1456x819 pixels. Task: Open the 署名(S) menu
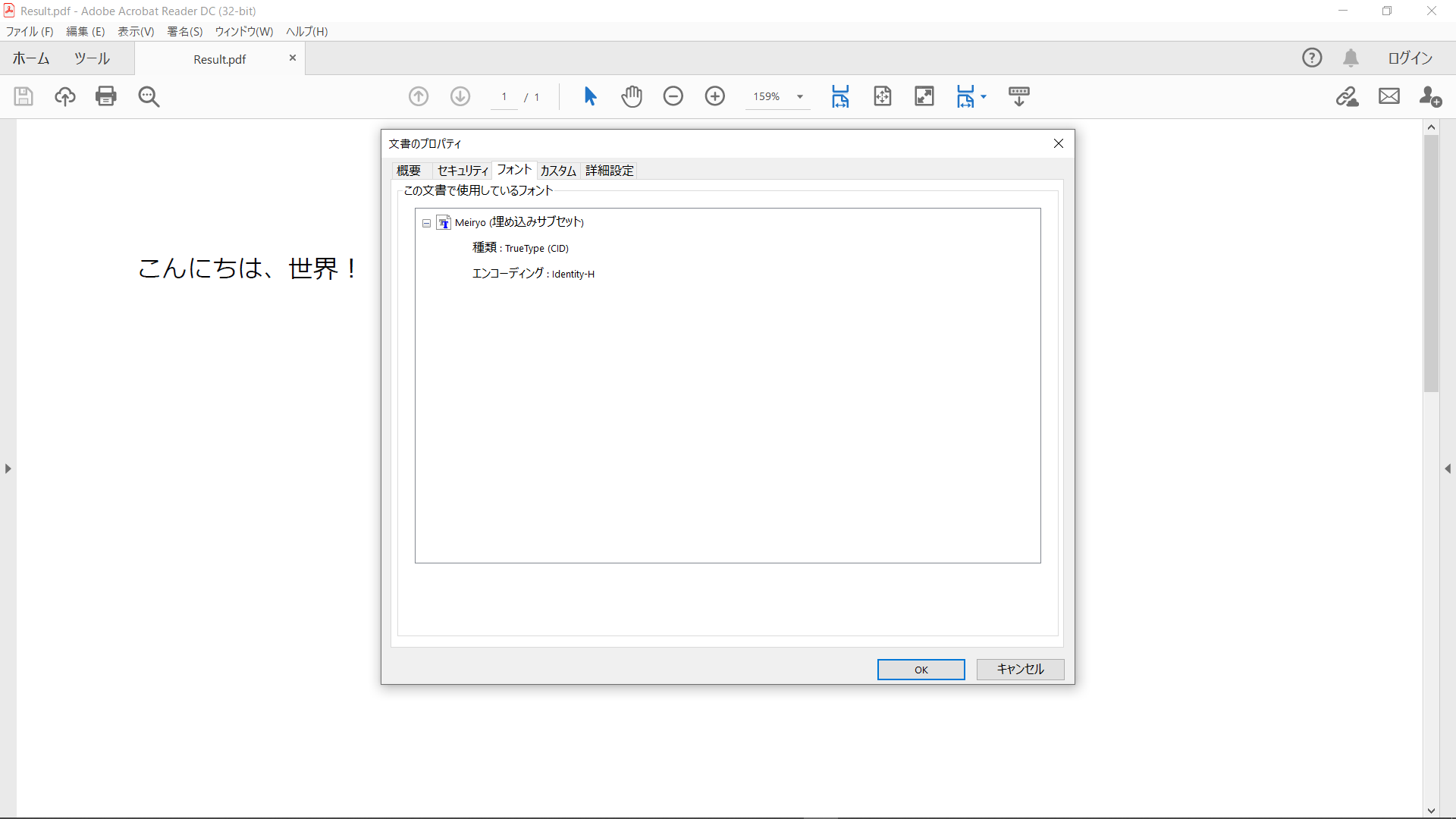point(185,31)
